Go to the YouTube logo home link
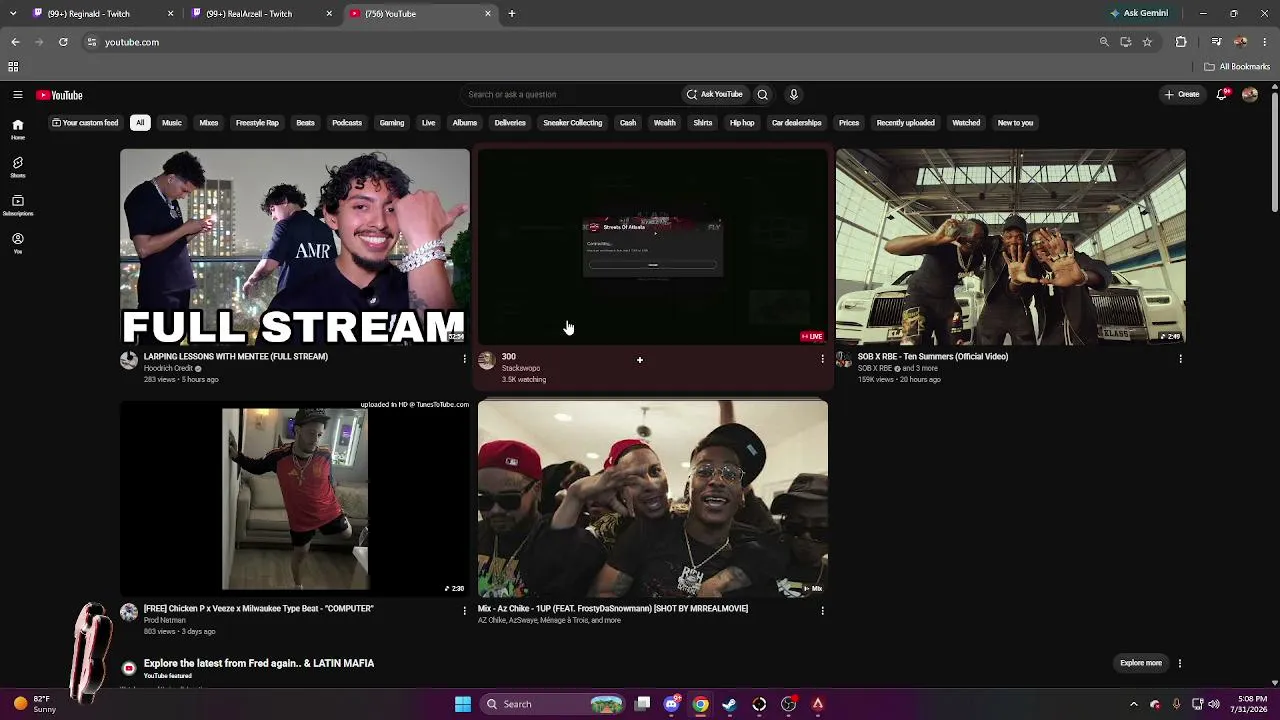Screen dimensions: 1280x720 (x=59, y=95)
